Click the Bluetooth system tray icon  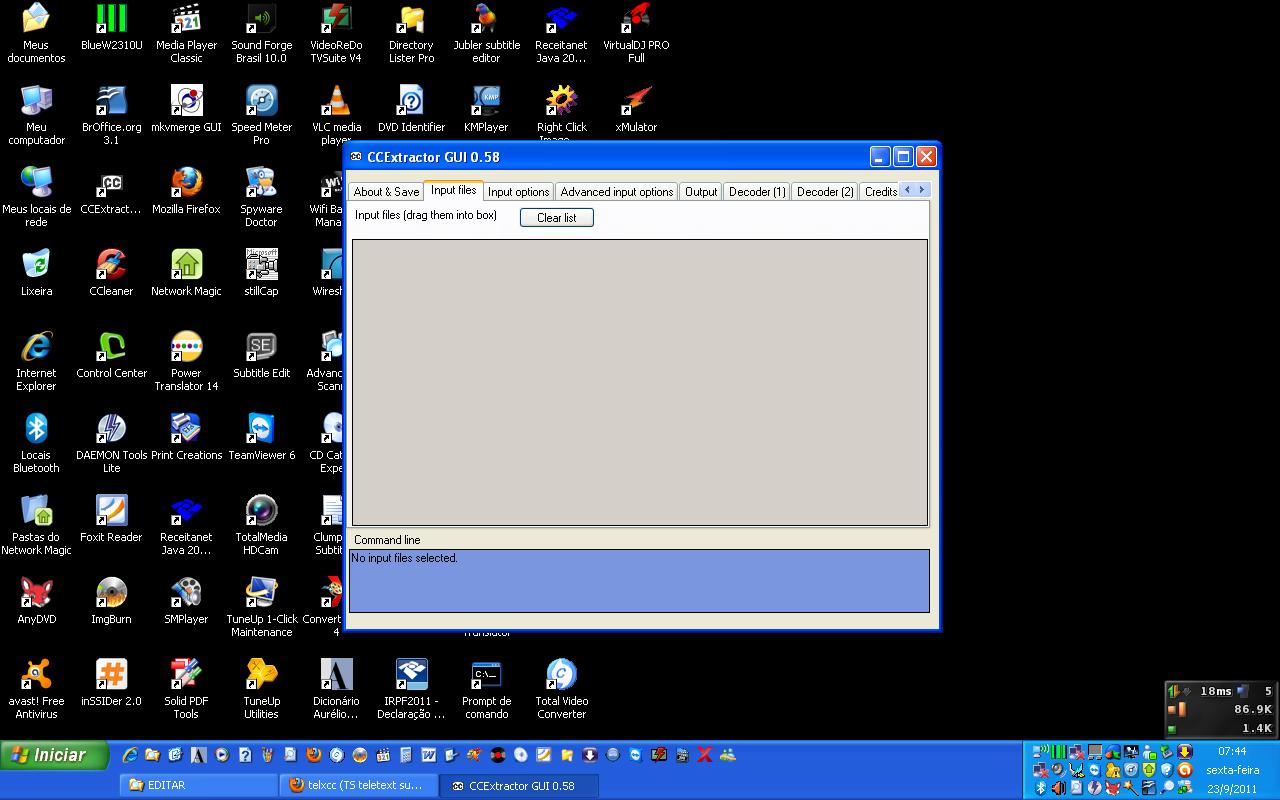point(1040,788)
